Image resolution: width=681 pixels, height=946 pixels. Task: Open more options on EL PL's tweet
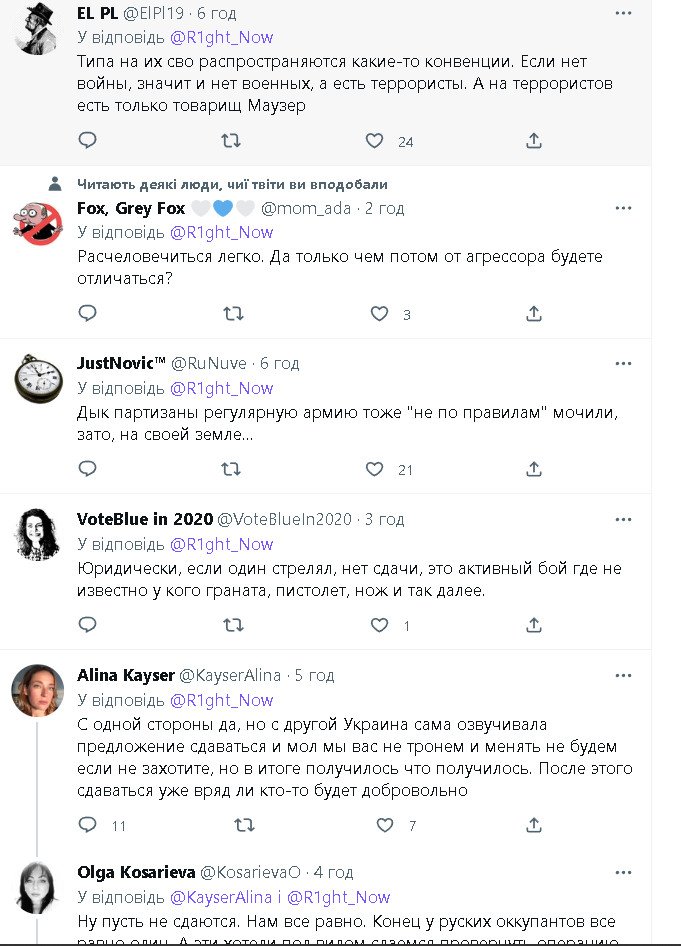pyautogui.click(x=623, y=13)
